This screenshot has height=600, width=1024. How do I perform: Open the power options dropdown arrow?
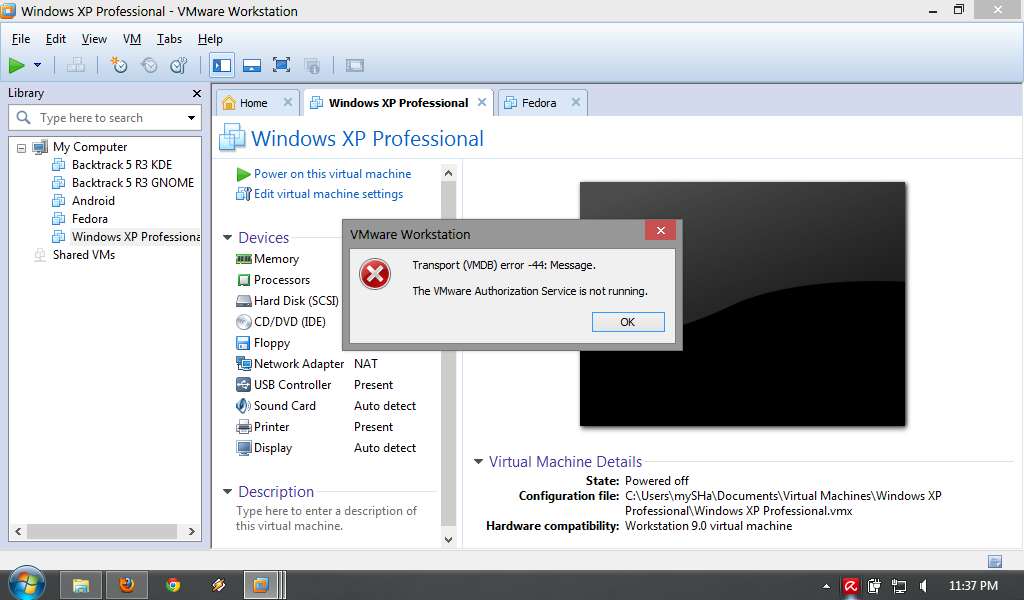[x=37, y=65]
